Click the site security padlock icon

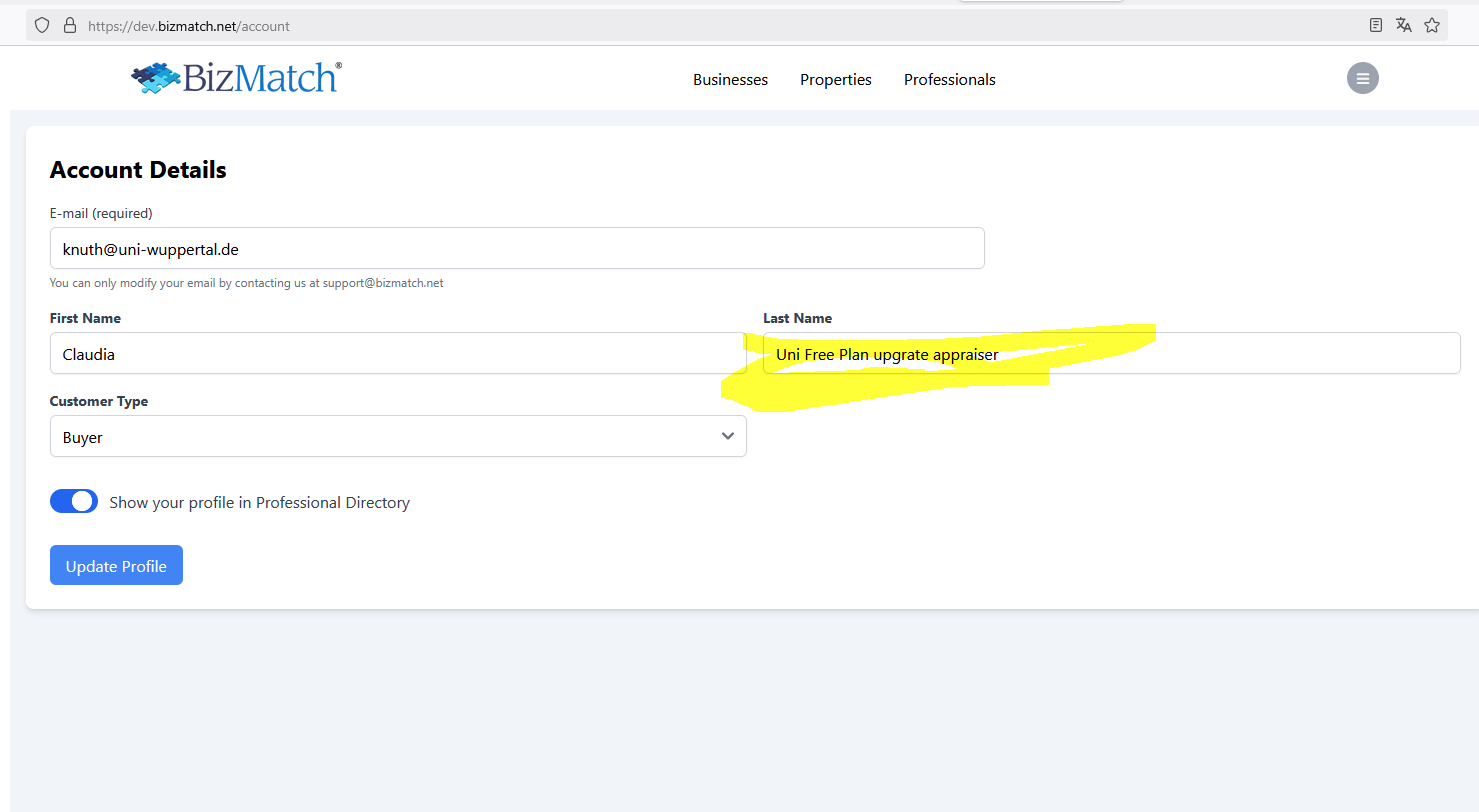69,26
